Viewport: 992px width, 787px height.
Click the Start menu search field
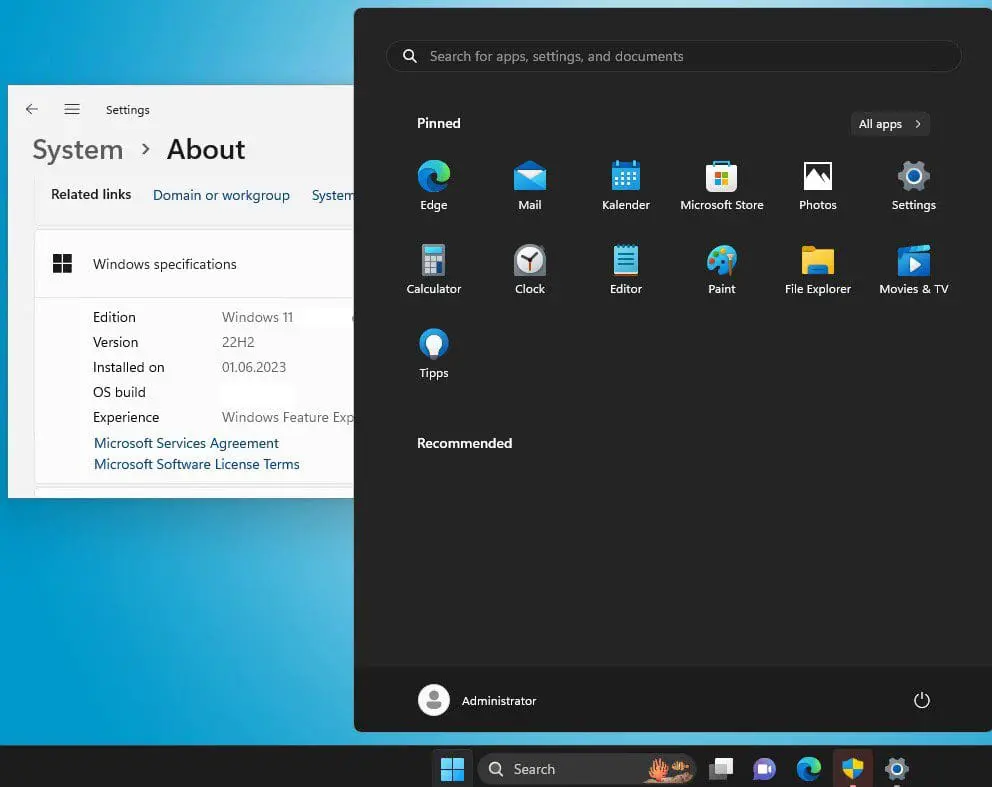coord(673,56)
